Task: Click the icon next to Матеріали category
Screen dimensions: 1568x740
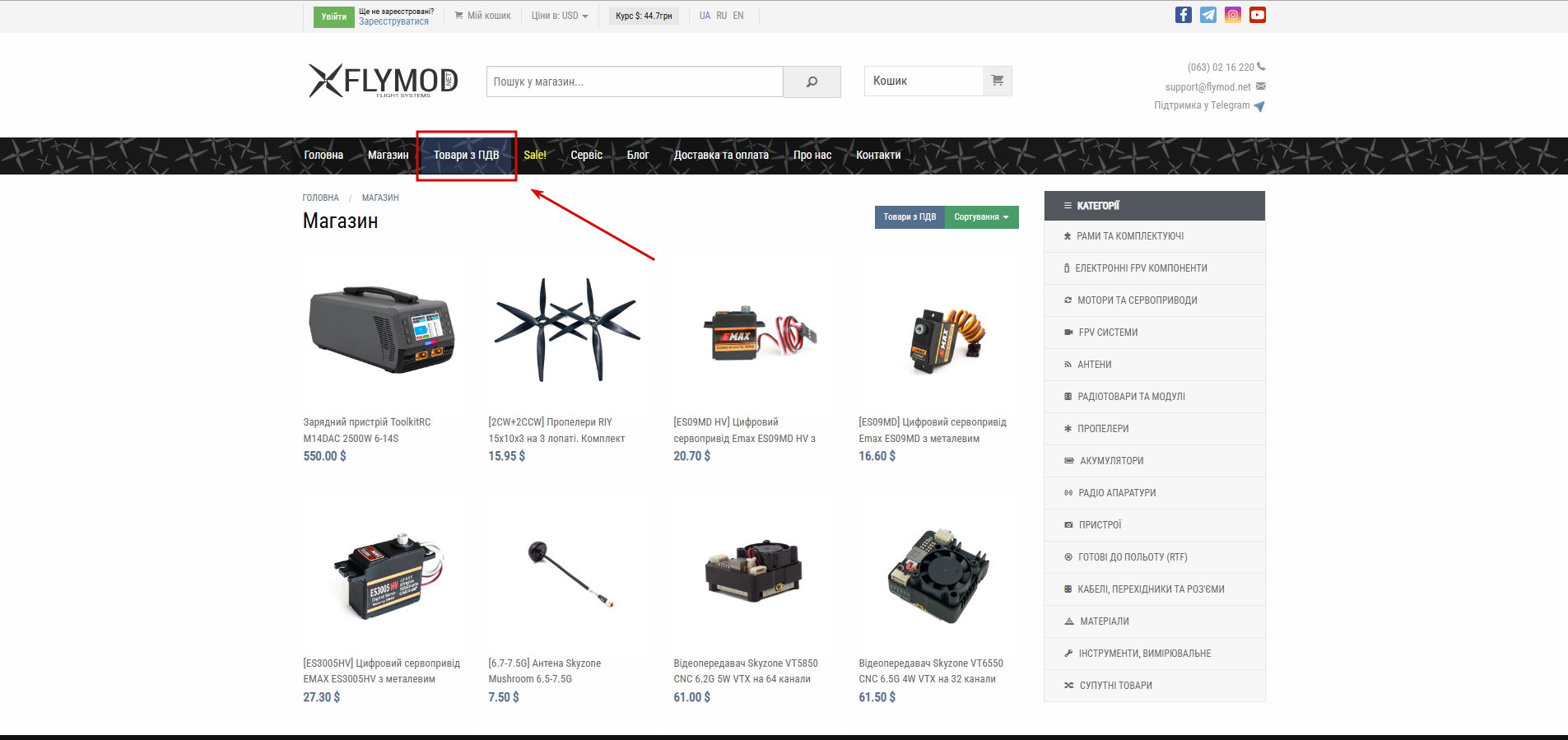Action: 1069,621
